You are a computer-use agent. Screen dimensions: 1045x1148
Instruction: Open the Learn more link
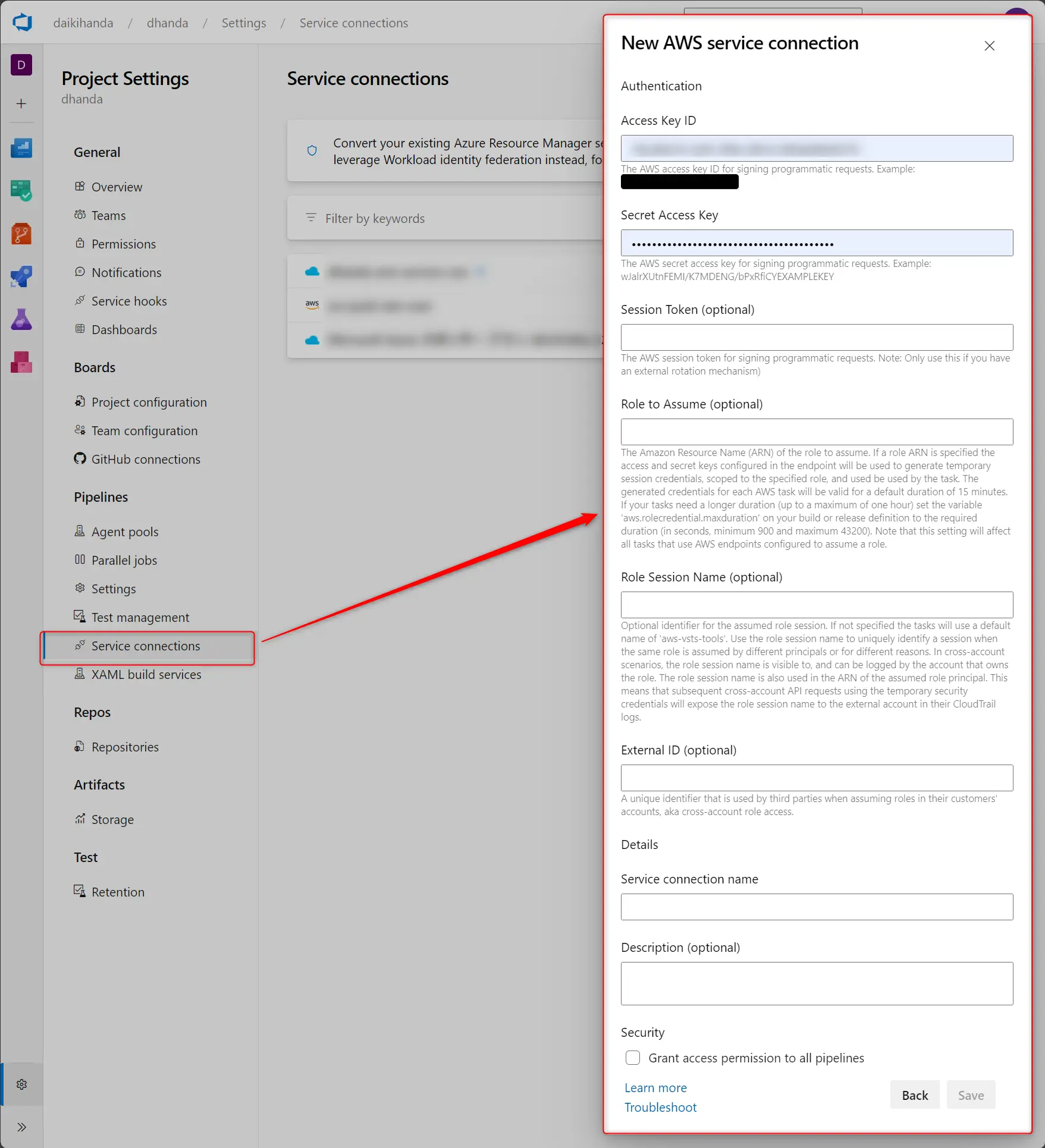[x=655, y=1087]
